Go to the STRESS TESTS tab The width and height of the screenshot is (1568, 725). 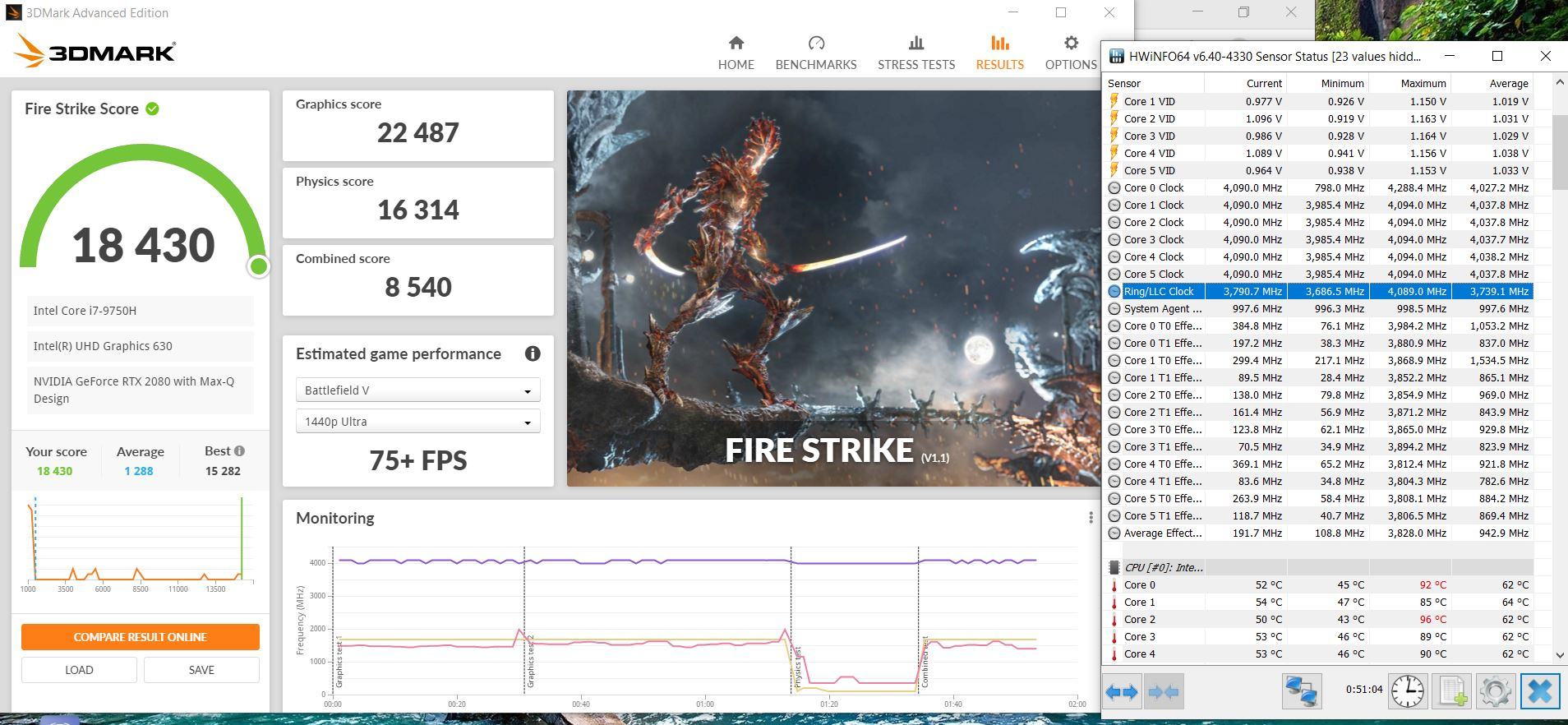point(916,53)
